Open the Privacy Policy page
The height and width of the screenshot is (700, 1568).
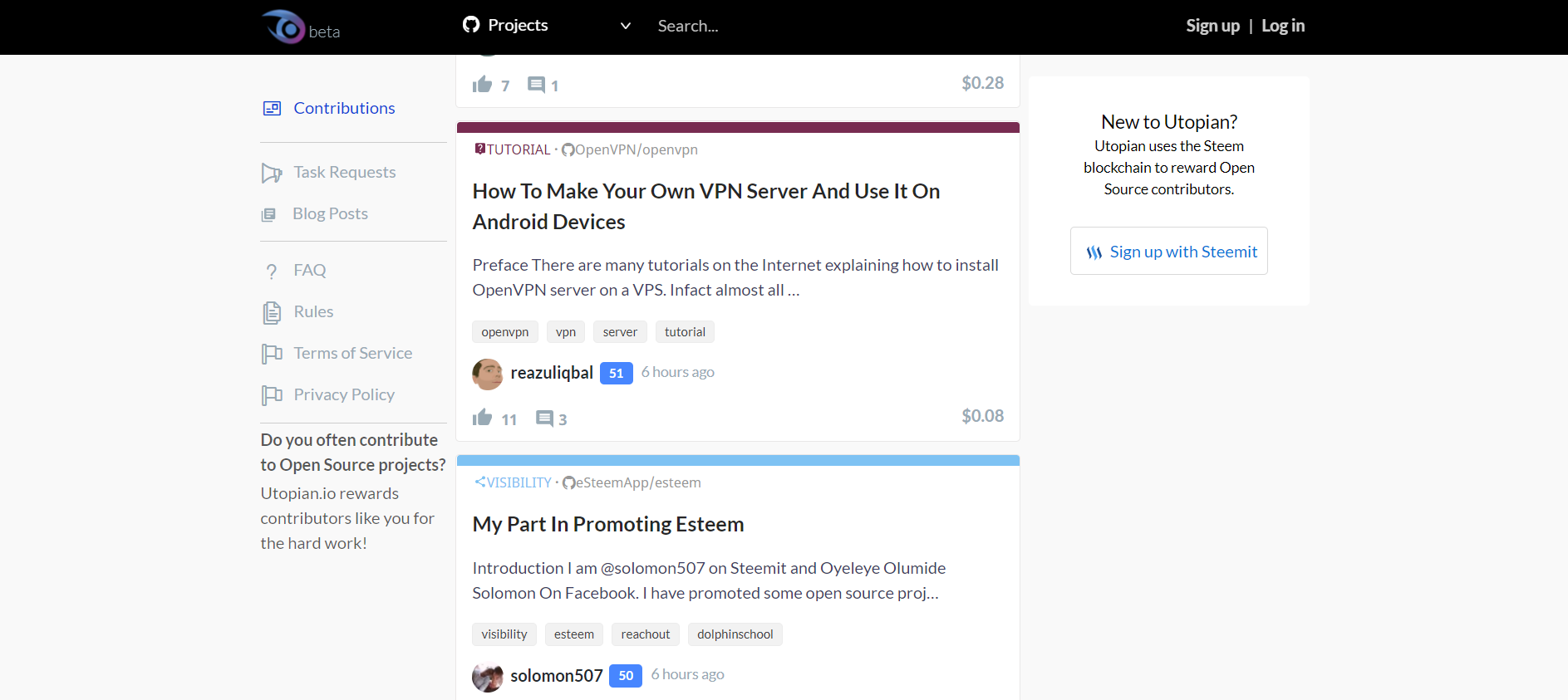tap(344, 395)
